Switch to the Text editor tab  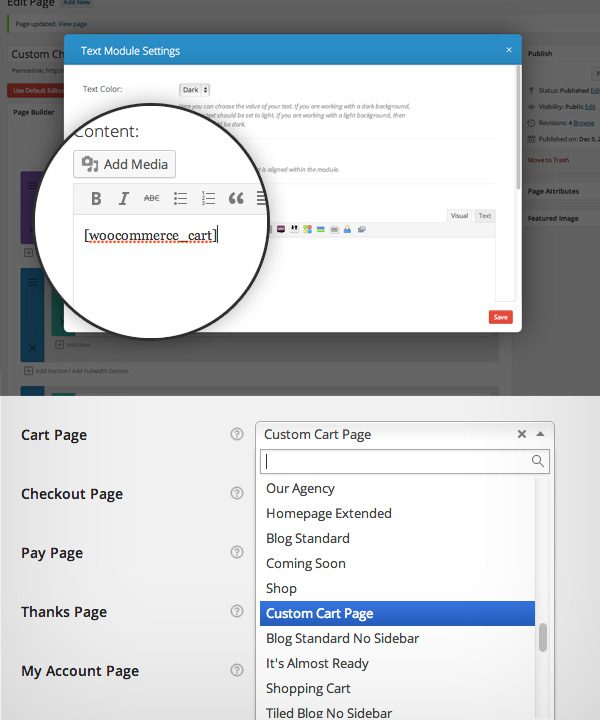click(x=484, y=216)
